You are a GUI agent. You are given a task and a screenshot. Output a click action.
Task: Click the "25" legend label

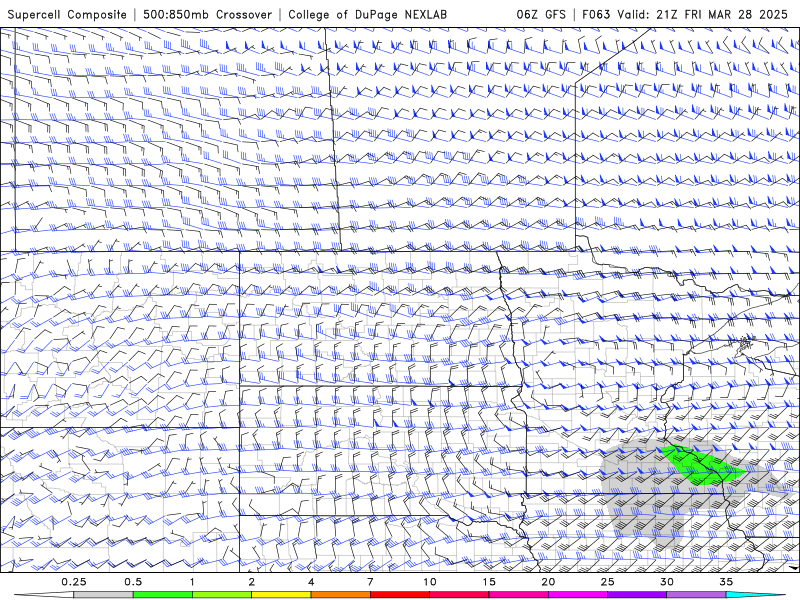coord(607,582)
